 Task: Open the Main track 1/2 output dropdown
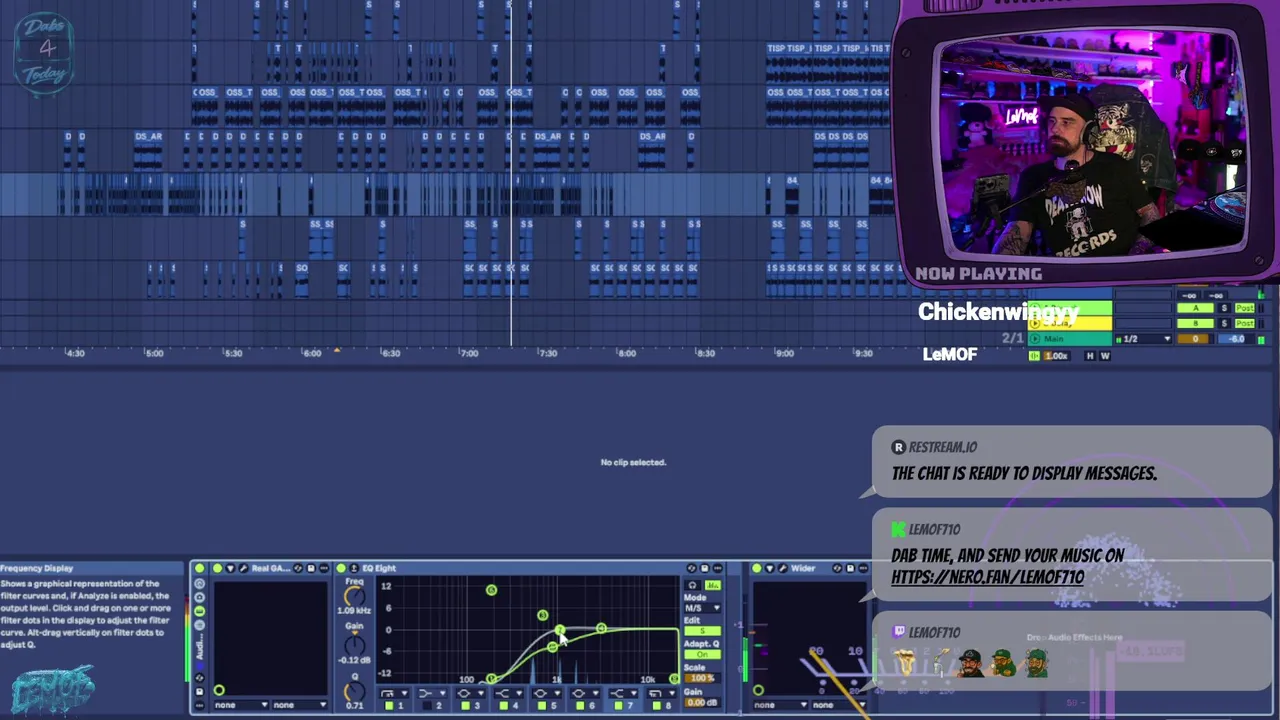pyautogui.click(x=1143, y=339)
